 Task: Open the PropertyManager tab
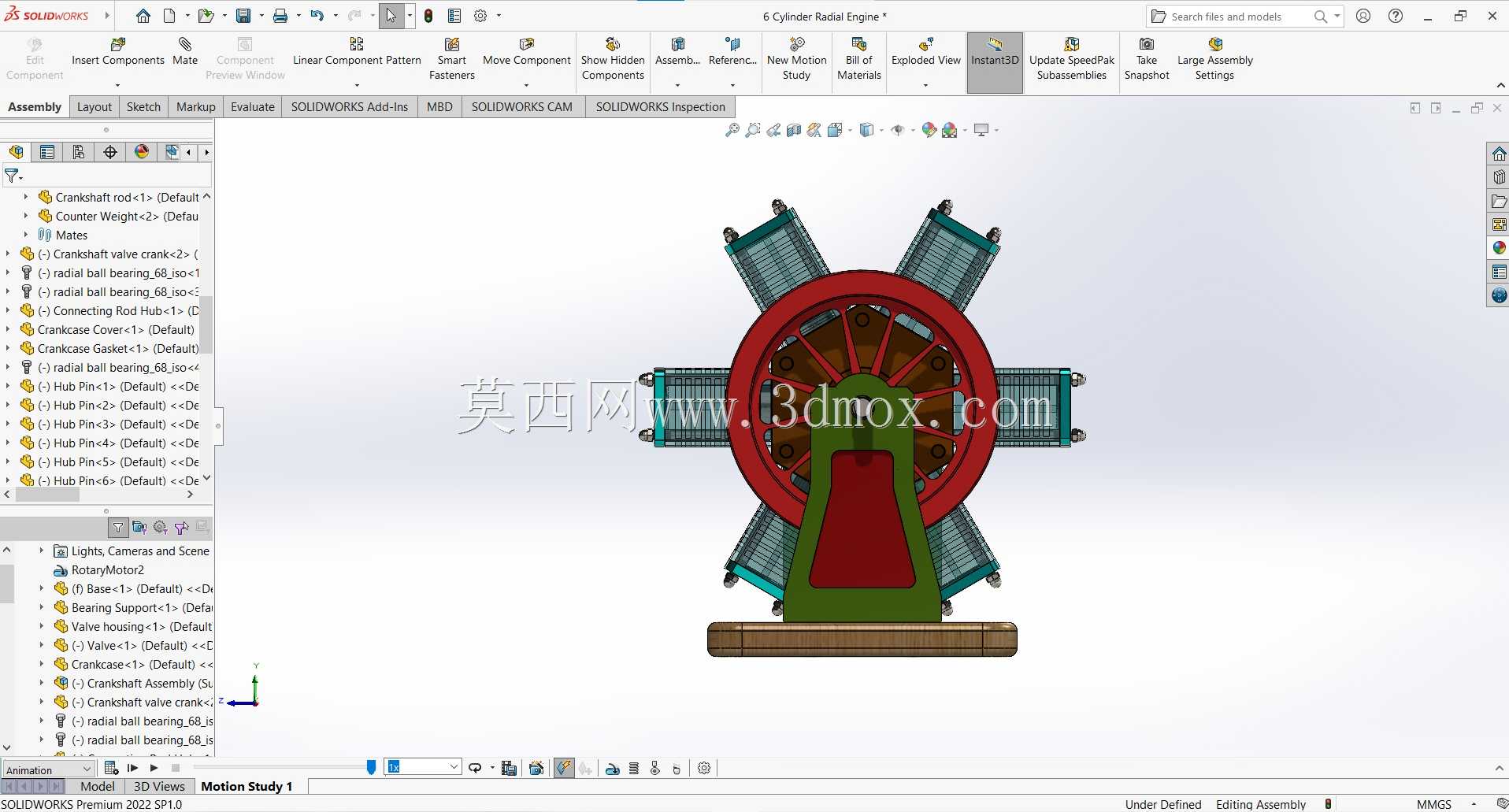pos(47,152)
